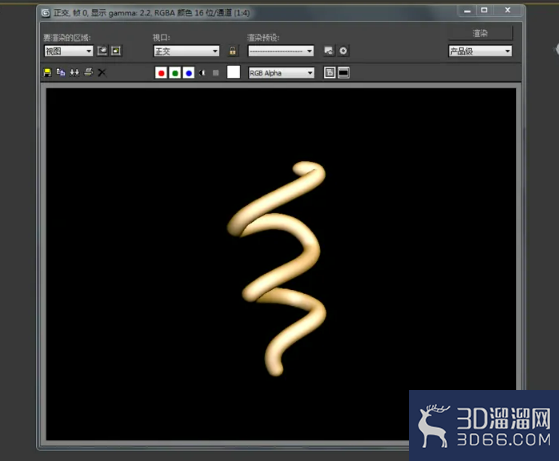The width and height of the screenshot is (559, 461).
Task: Open the 视图 area to render dropdown
Action: pyautogui.click(x=69, y=51)
